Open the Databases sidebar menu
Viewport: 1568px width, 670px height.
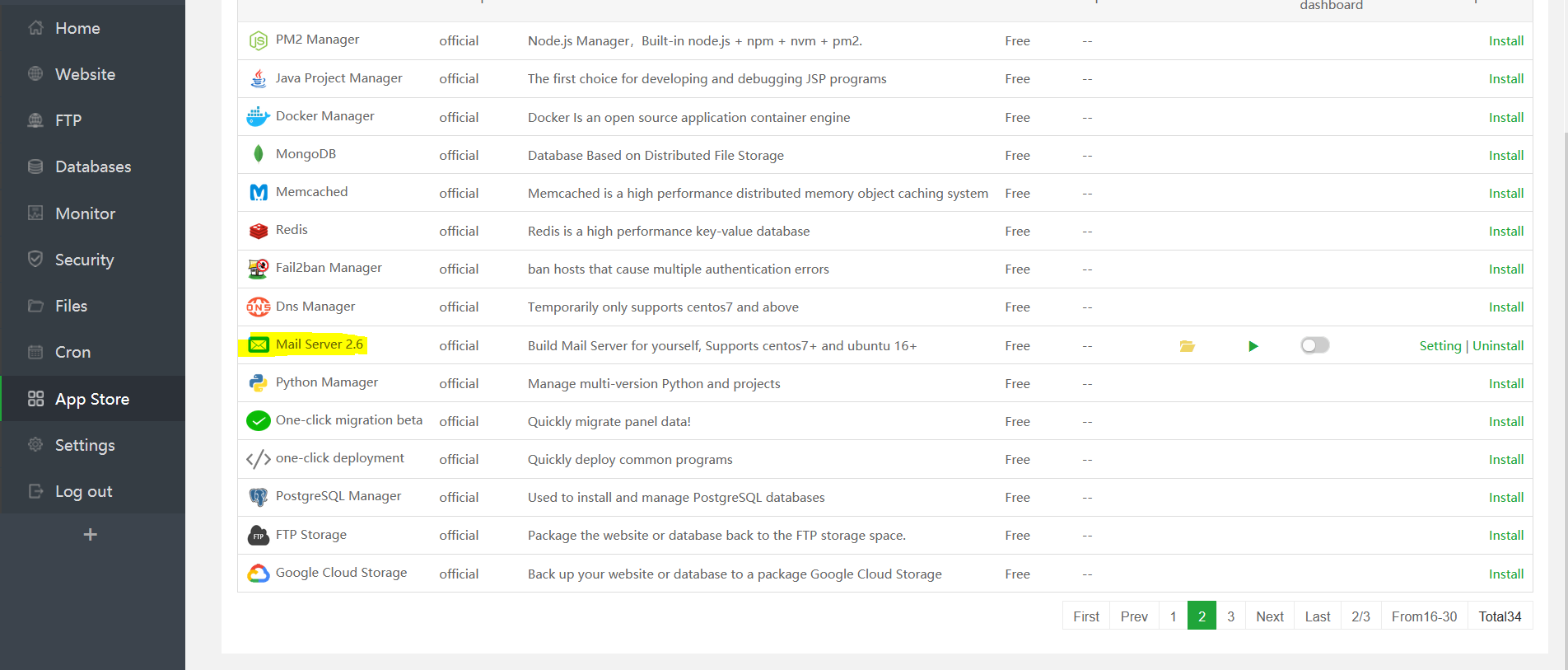click(x=92, y=166)
